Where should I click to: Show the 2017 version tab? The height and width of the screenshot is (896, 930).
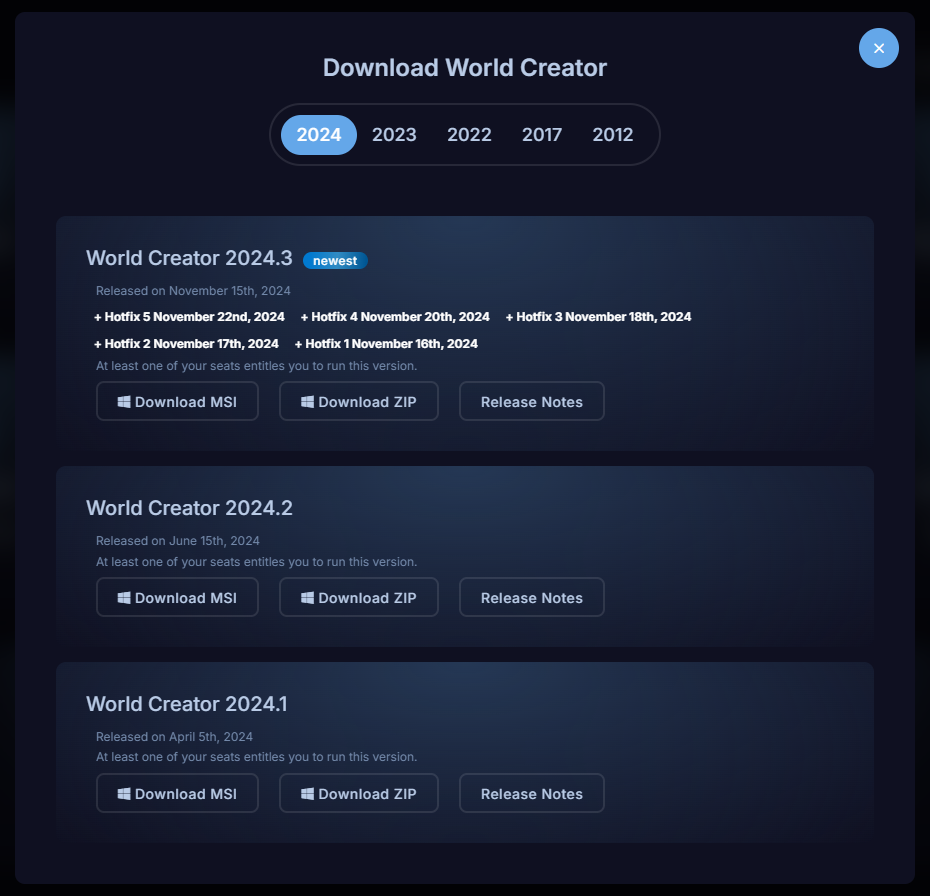pos(542,135)
